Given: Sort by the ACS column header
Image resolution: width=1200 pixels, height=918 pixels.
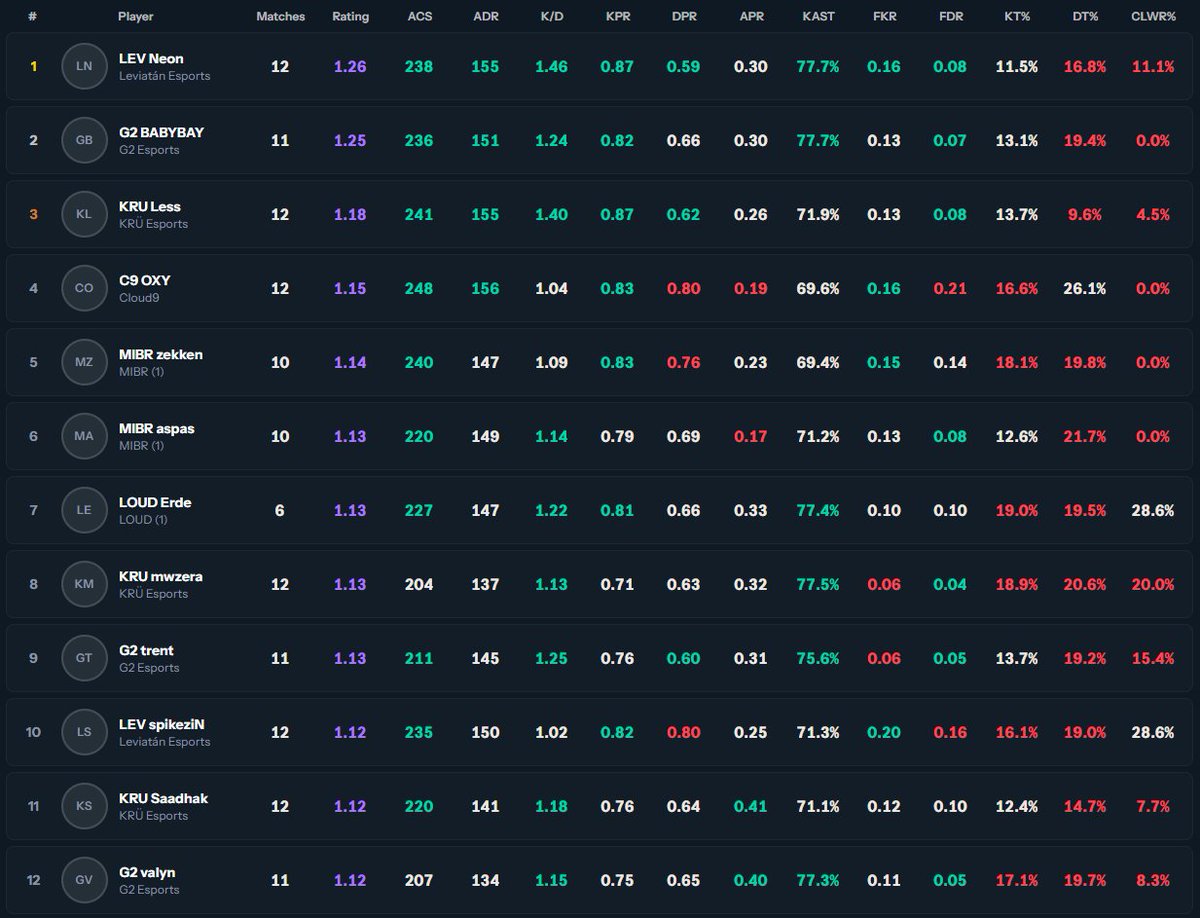Looking at the screenshot, I should click(x=420, y=17).
